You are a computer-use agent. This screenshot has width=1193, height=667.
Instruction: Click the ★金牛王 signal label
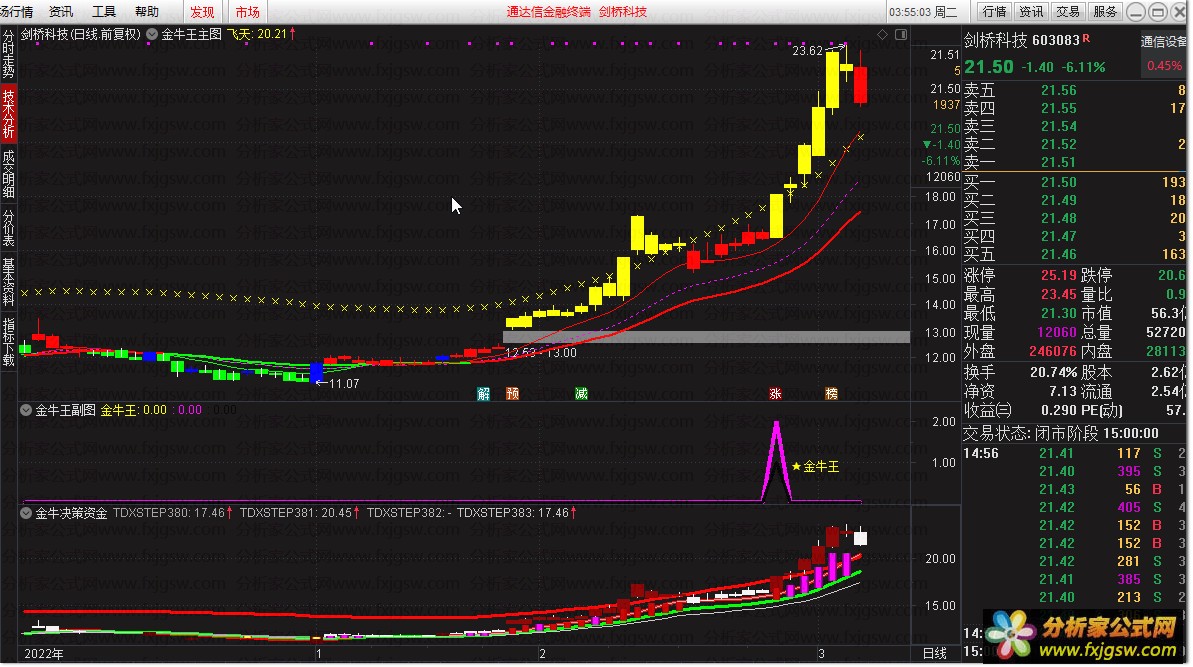pyautogui.click(x=815, y=466)
